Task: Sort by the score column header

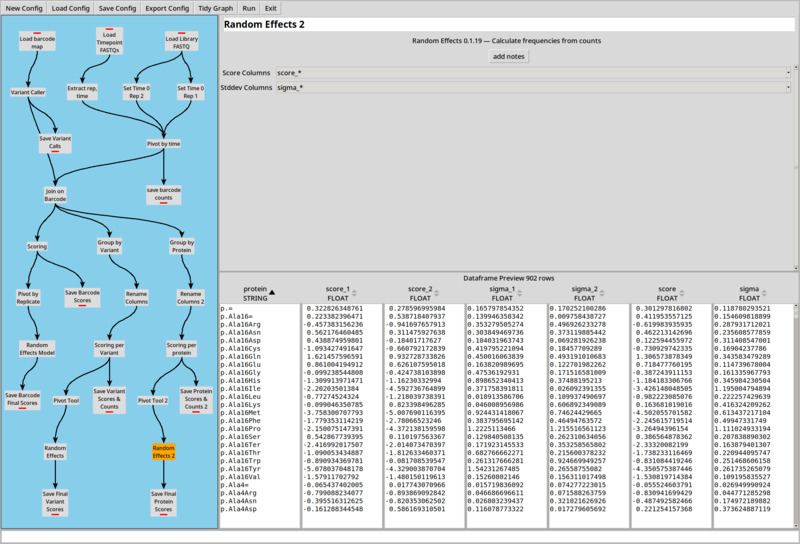Action: click(670, 293)
